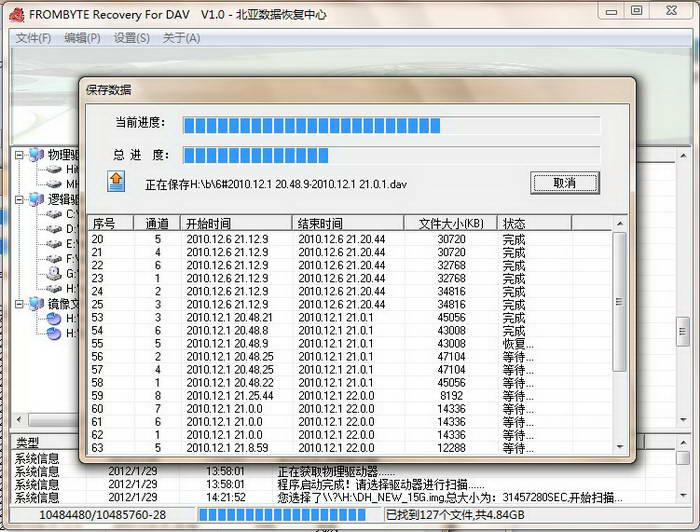700x532 pixels.
Task: Select file row number 61
Action: (x=350, y=422)
